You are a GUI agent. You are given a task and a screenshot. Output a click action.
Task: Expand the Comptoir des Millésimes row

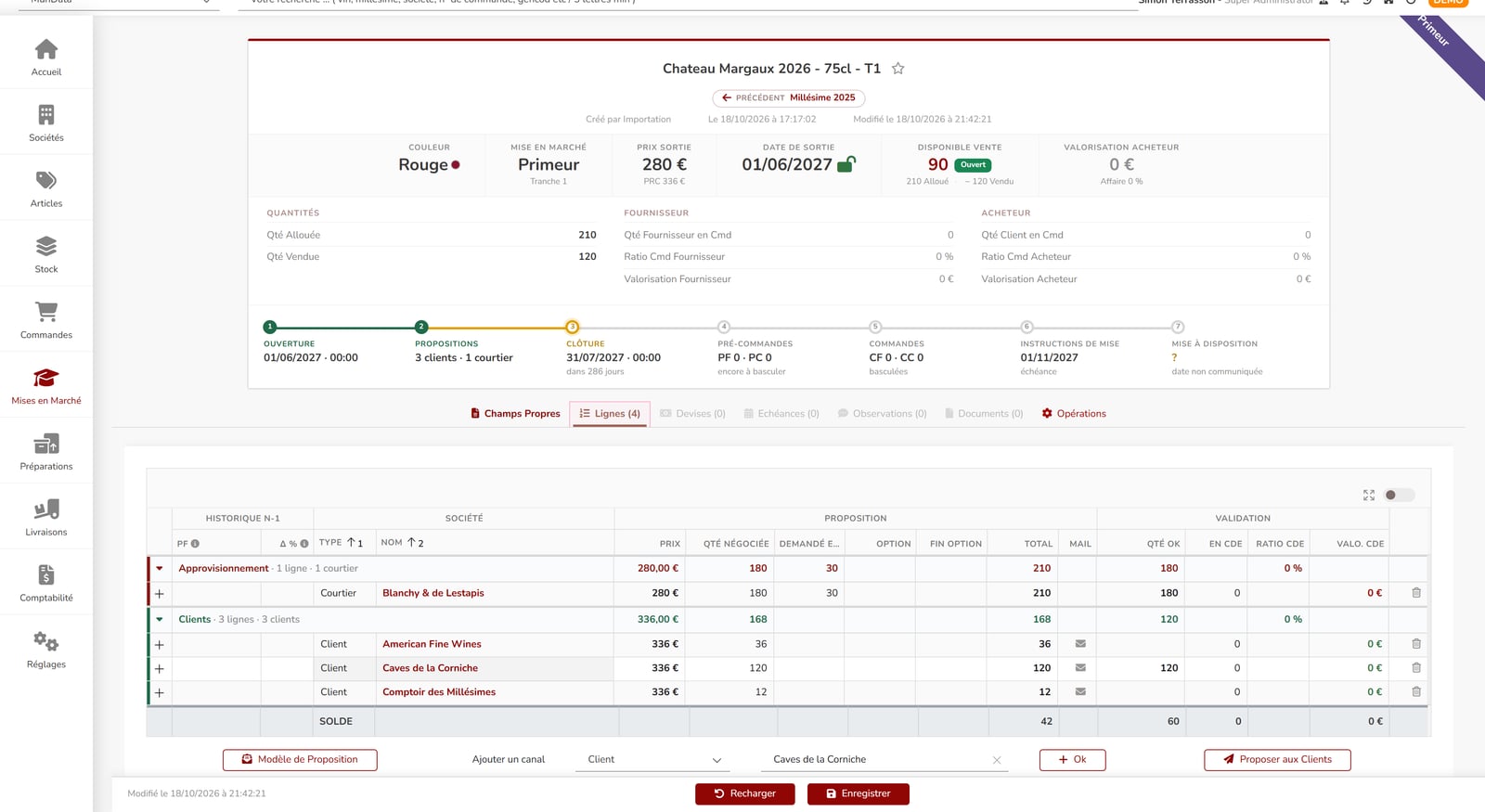pos(160,693)
